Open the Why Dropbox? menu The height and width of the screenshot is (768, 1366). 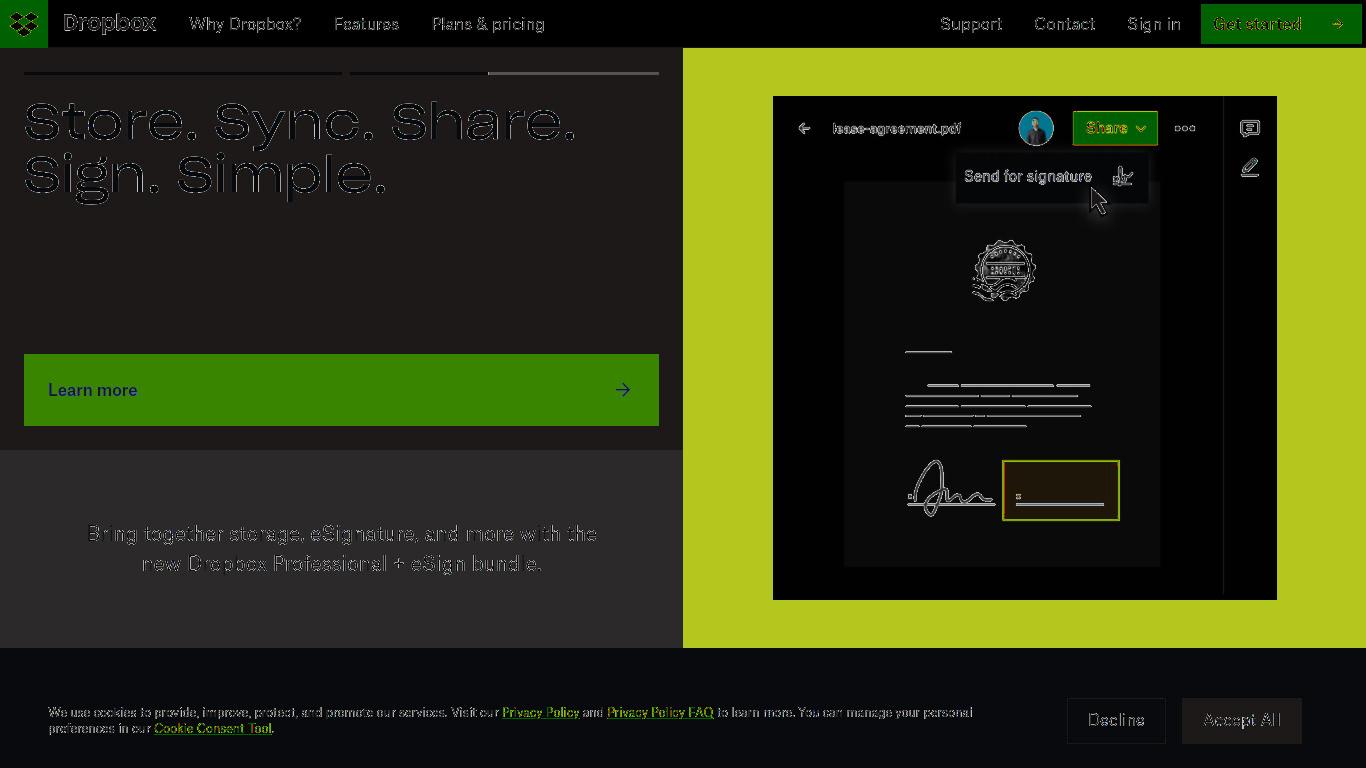click(245, 24)
